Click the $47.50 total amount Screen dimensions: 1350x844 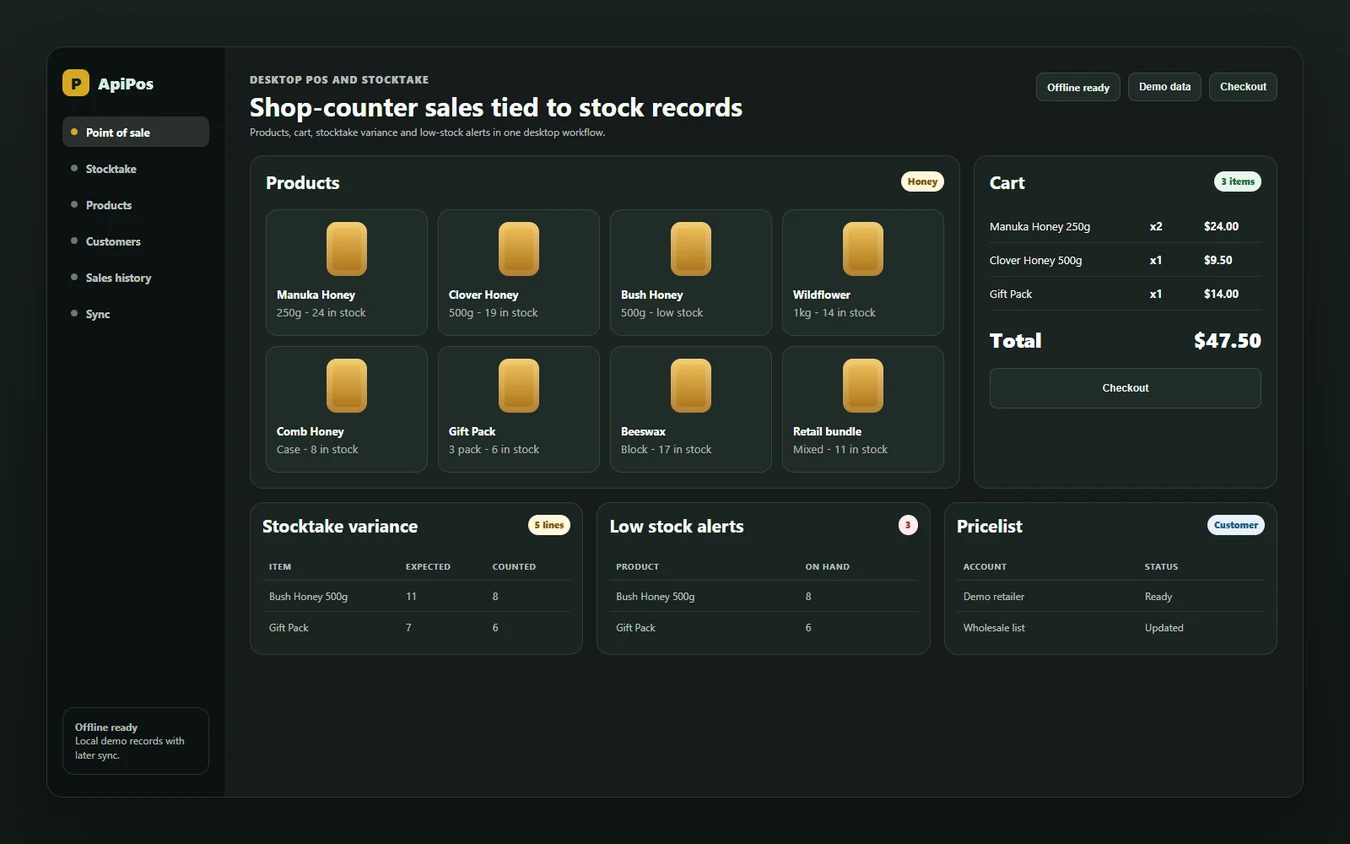click(1227, 341)
